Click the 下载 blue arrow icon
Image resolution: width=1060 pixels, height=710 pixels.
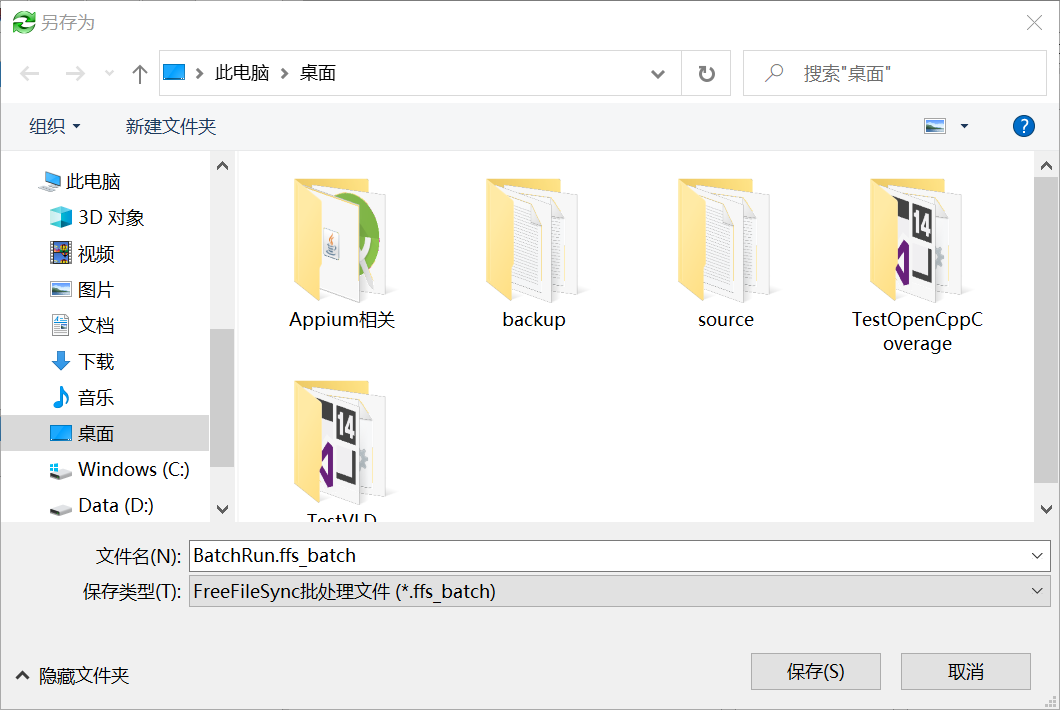[x=61, y=361]
